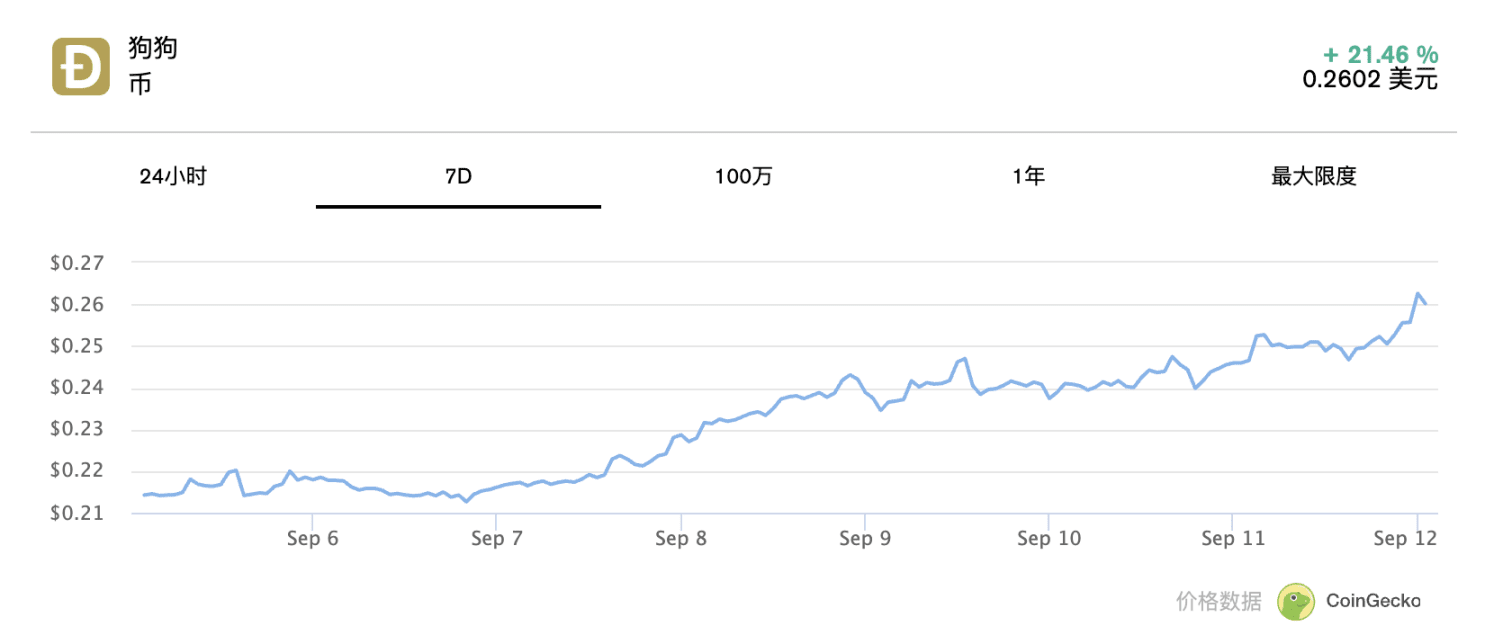Click the 狗狗币 coin name
1503x635 pixels.
pyautogui.click(x=152, y=66)
